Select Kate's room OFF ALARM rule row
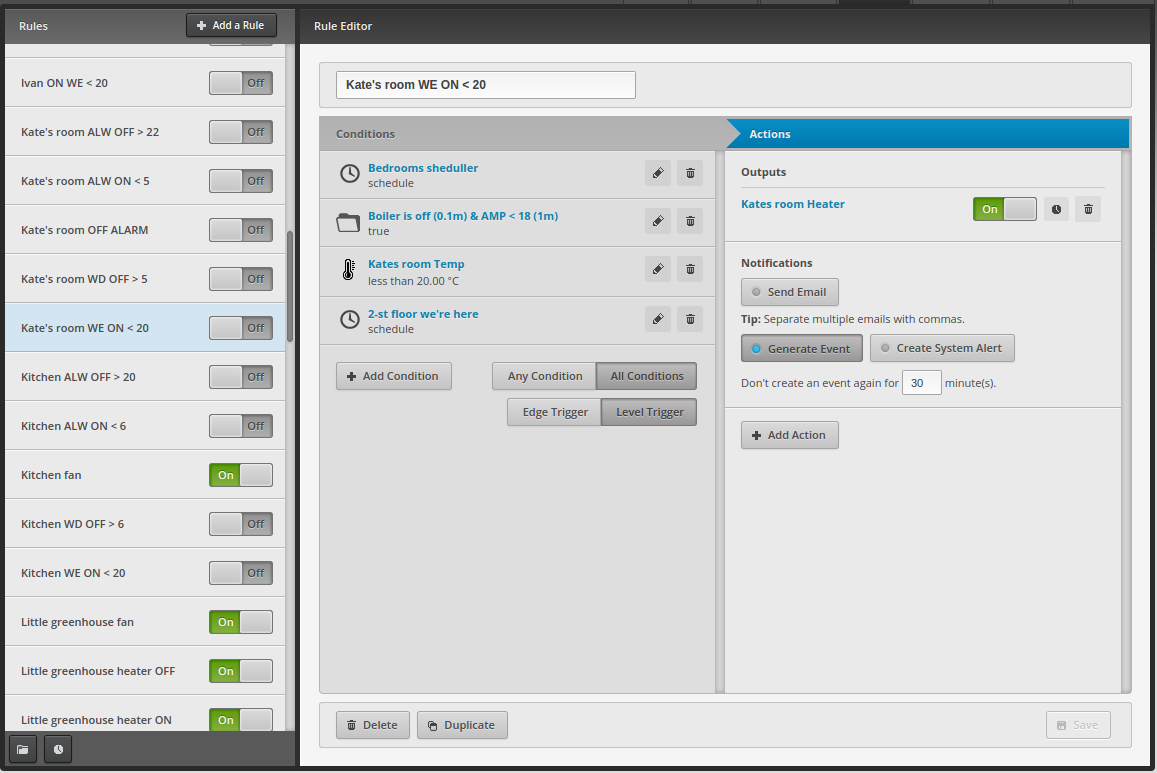Image resolution: width=1157 pixels, height=773 pixels. (x=145, y=230)
